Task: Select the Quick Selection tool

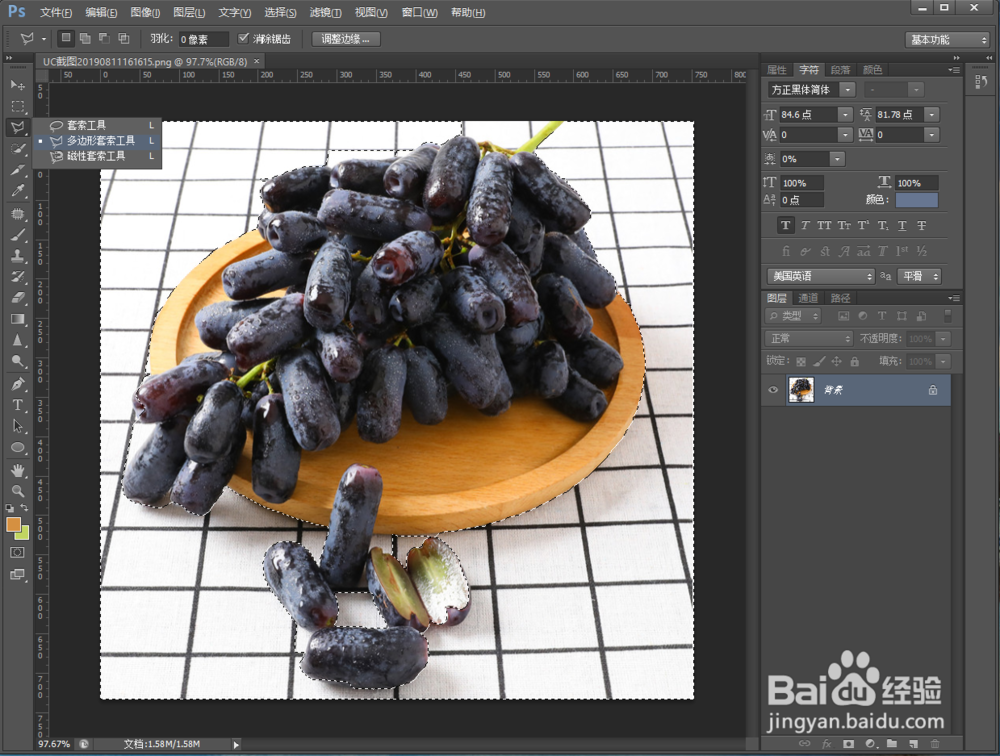Action: tap(18, 149)
